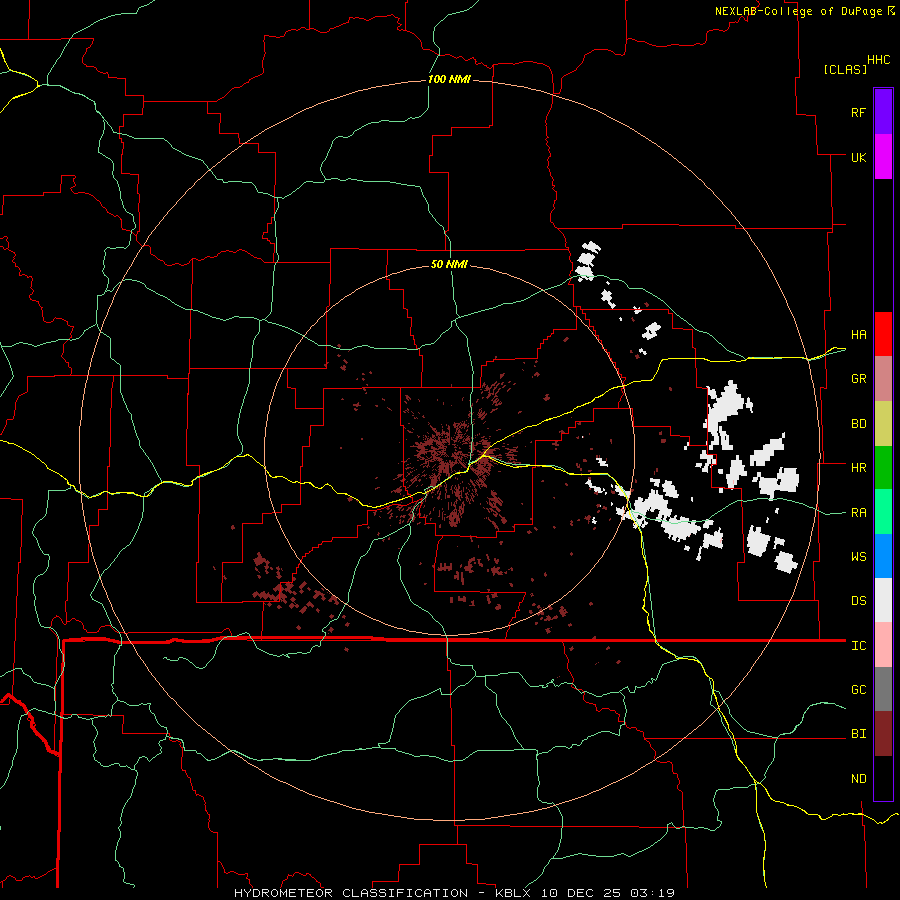The width and height of the screenshot is (900, 900).
Task: Click the 50 NMI range ring label
Action: coord(449,264)
